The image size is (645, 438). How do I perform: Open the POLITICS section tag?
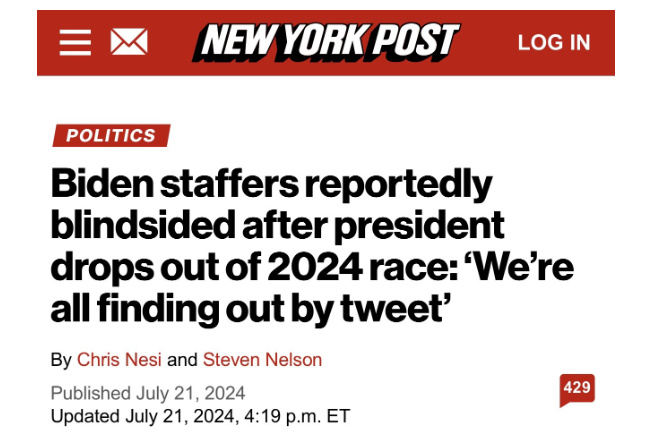coord(111,136)
